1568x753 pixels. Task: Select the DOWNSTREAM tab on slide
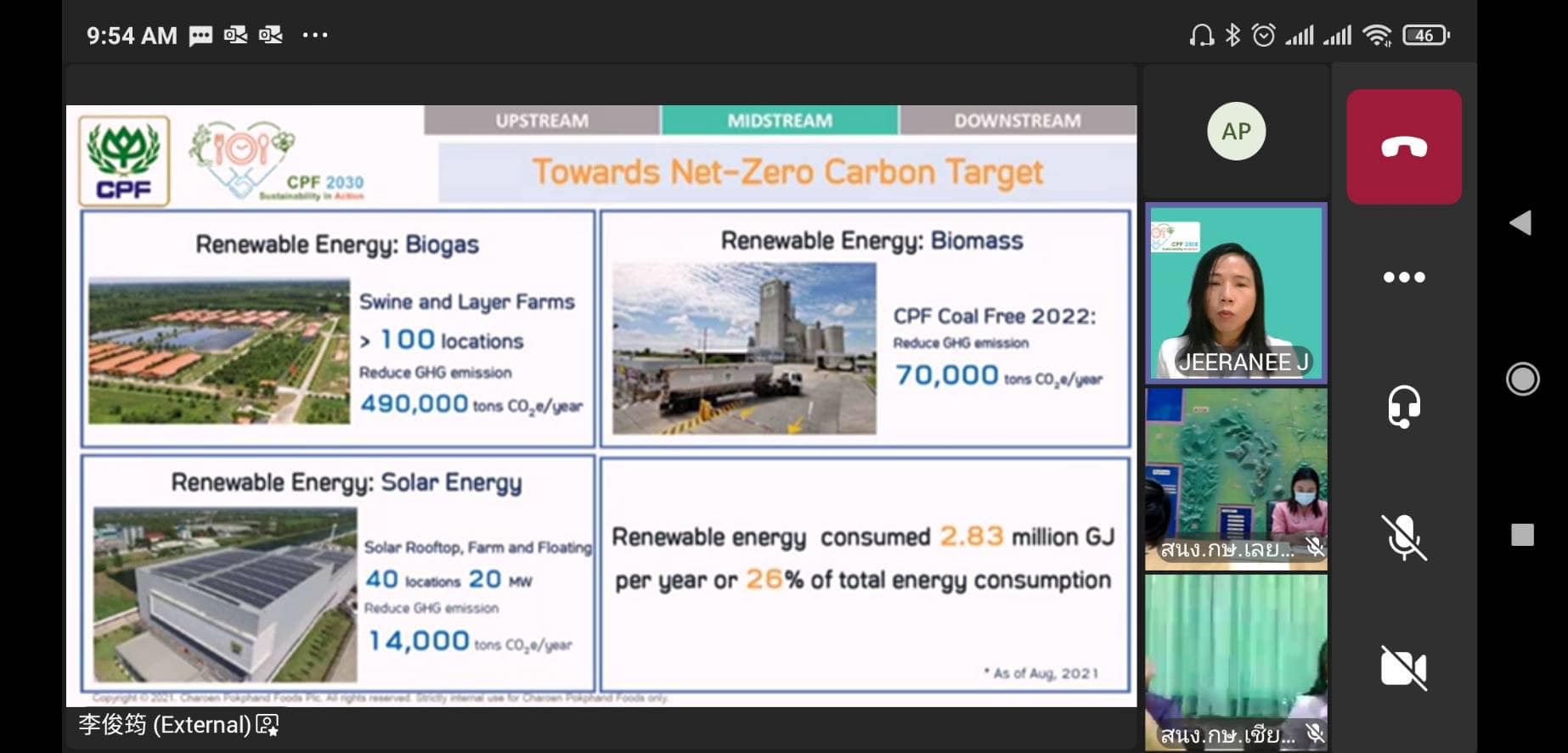(x=1017, y=121)
